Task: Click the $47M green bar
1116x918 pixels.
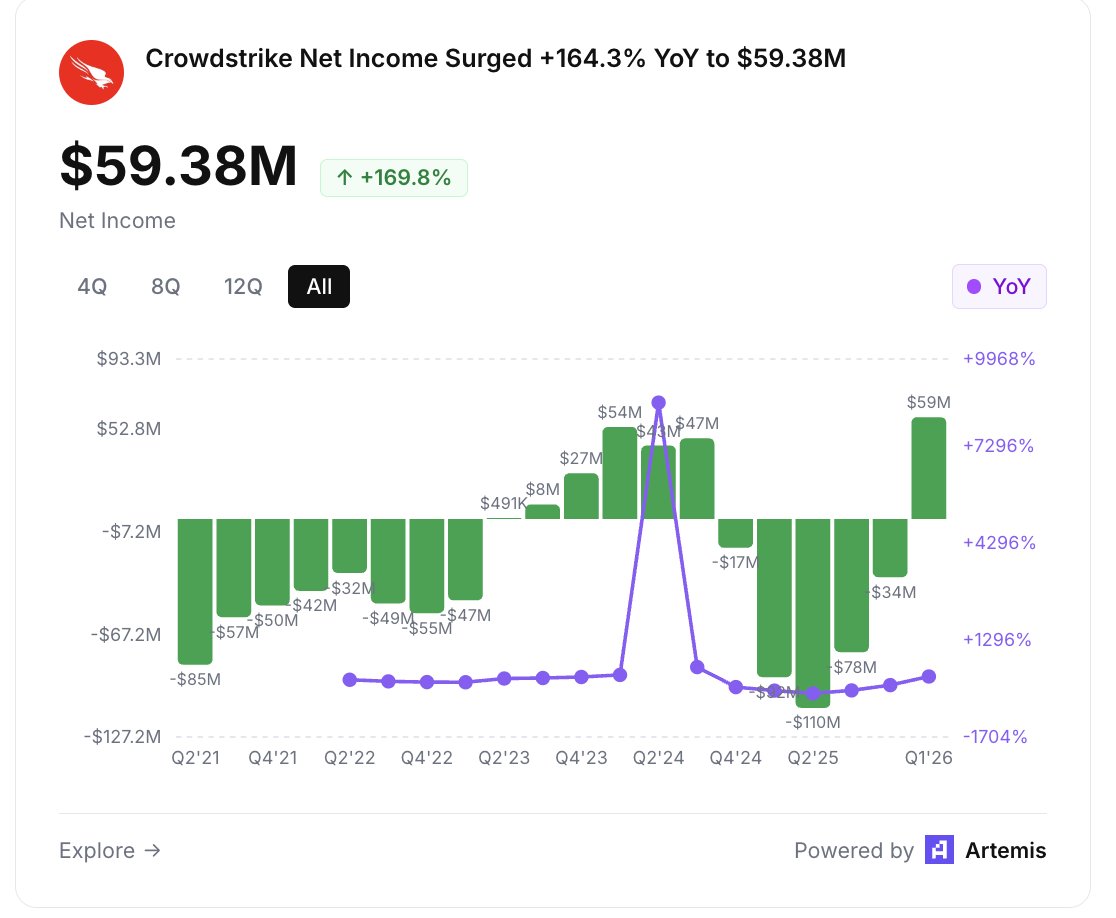Action: click(697, 479)
